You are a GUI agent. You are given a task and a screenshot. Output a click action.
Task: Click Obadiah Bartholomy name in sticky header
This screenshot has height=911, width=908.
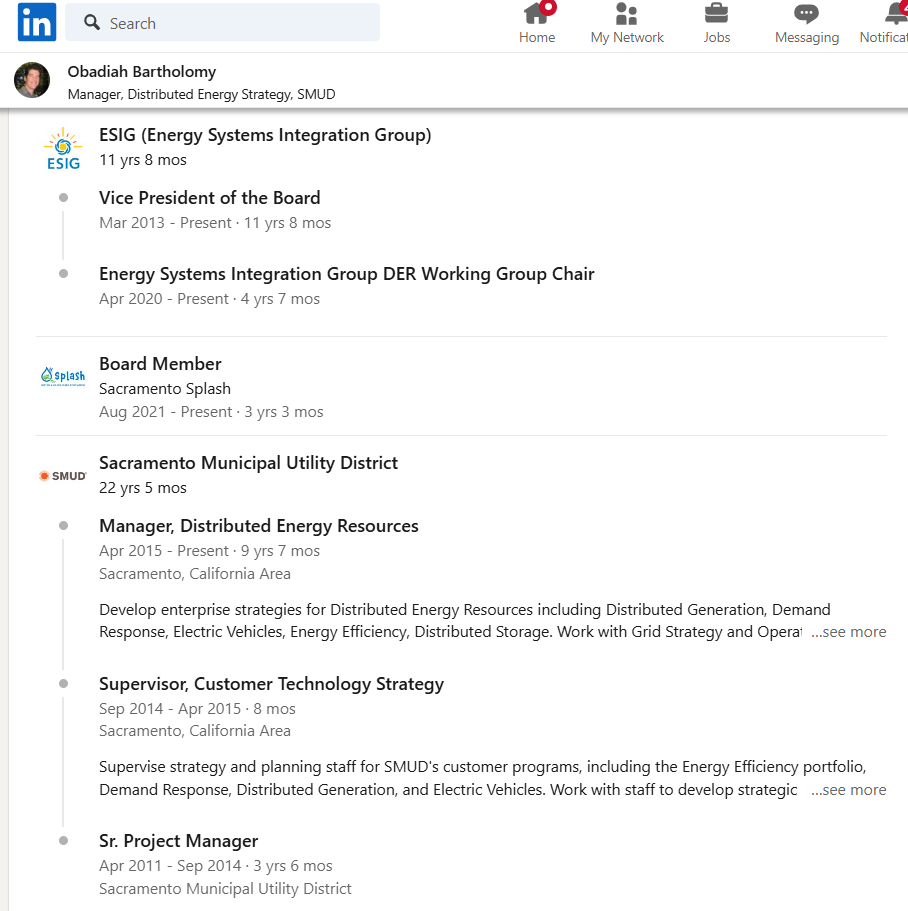142,71
